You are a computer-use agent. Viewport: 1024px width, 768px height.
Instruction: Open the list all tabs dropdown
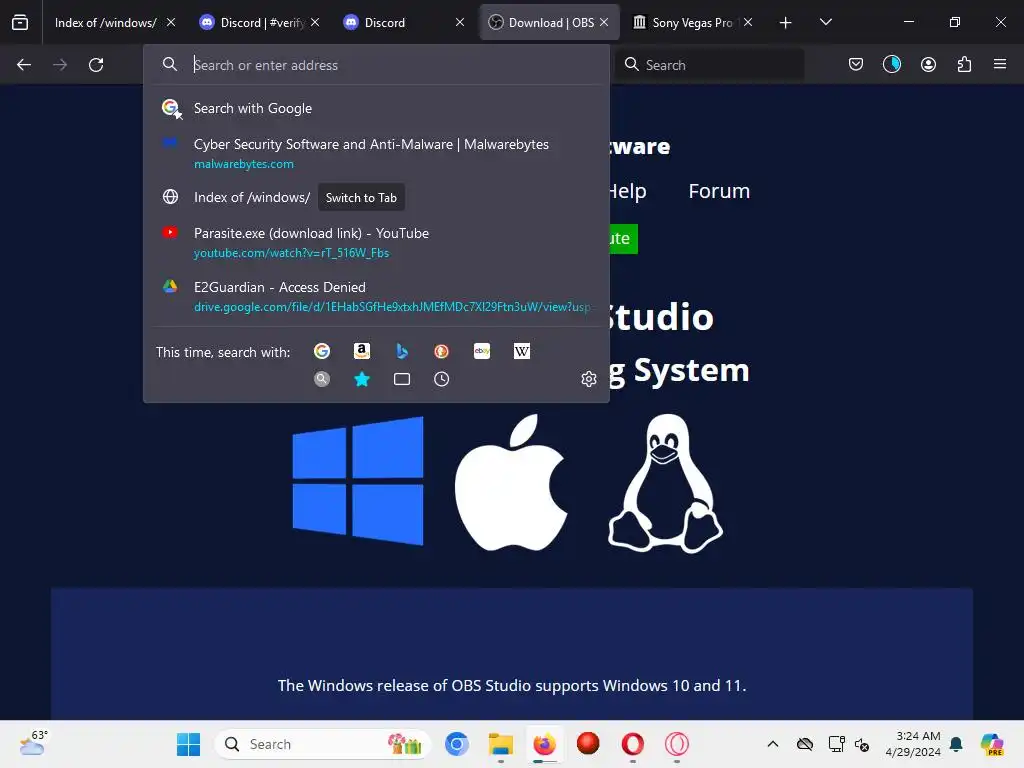pos(825,22)
